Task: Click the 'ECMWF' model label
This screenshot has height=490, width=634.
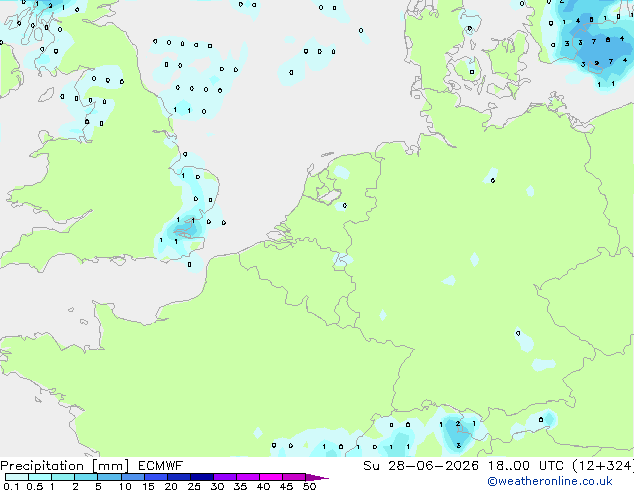Action: (161, 466)
